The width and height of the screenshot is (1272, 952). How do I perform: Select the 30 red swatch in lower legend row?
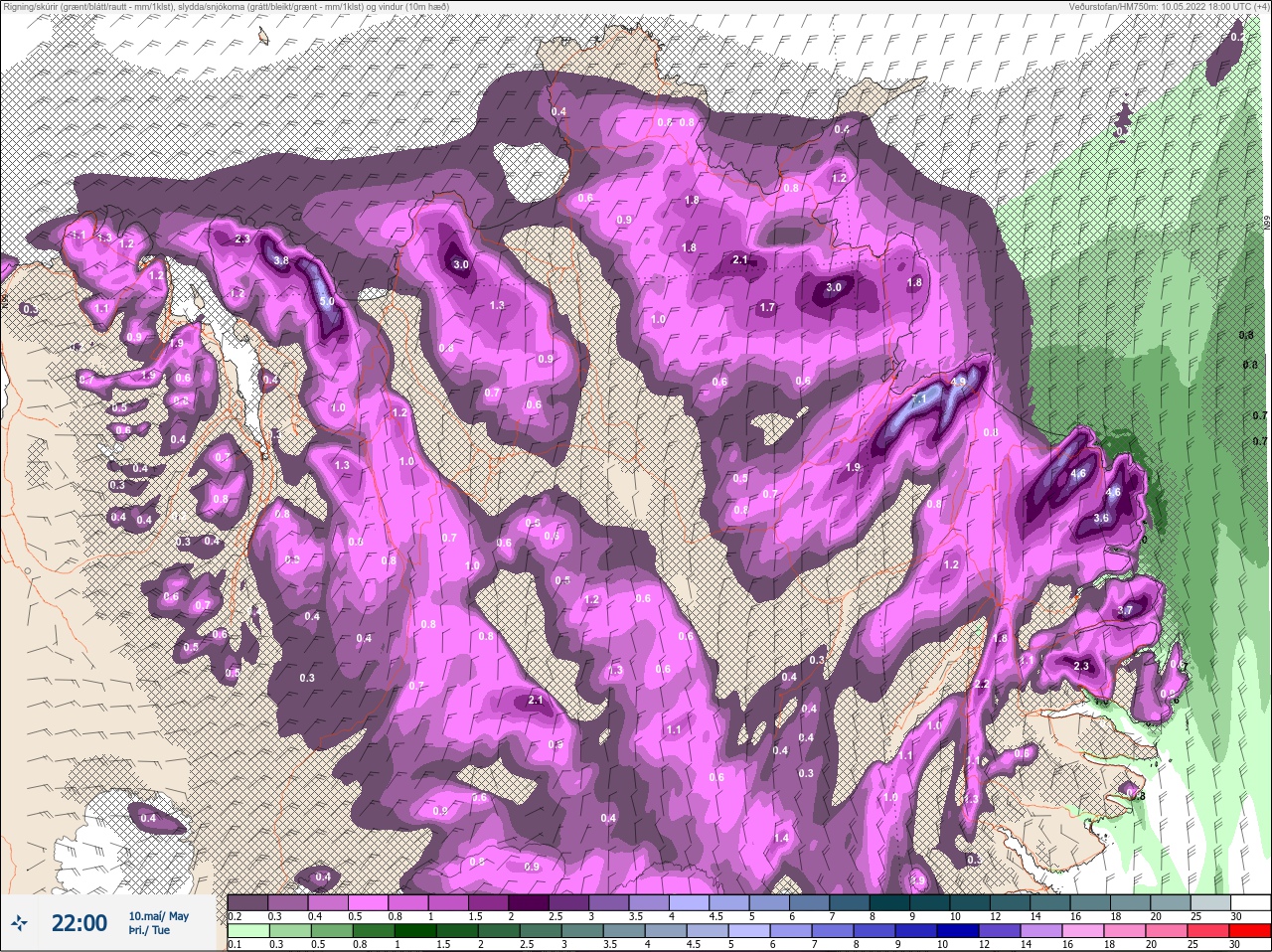1252,931
